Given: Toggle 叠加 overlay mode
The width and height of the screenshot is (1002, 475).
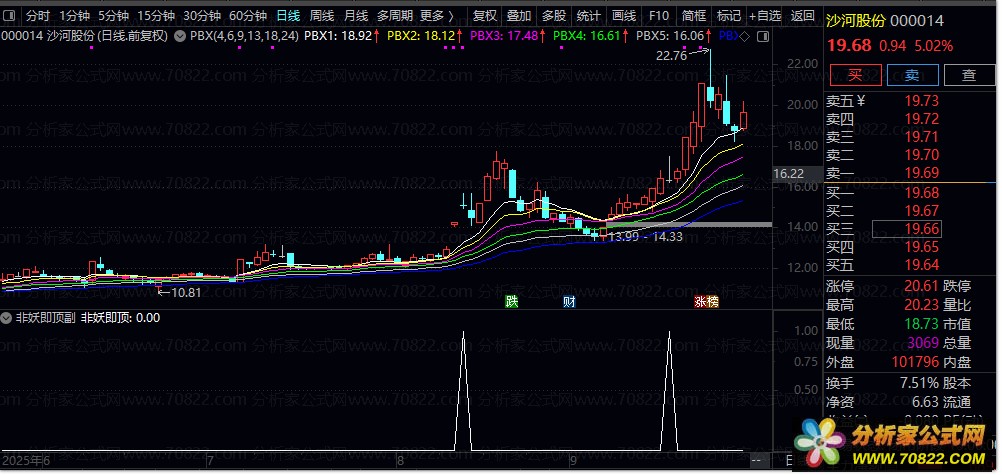Looking at the screenshot, I should click(519, 16).
